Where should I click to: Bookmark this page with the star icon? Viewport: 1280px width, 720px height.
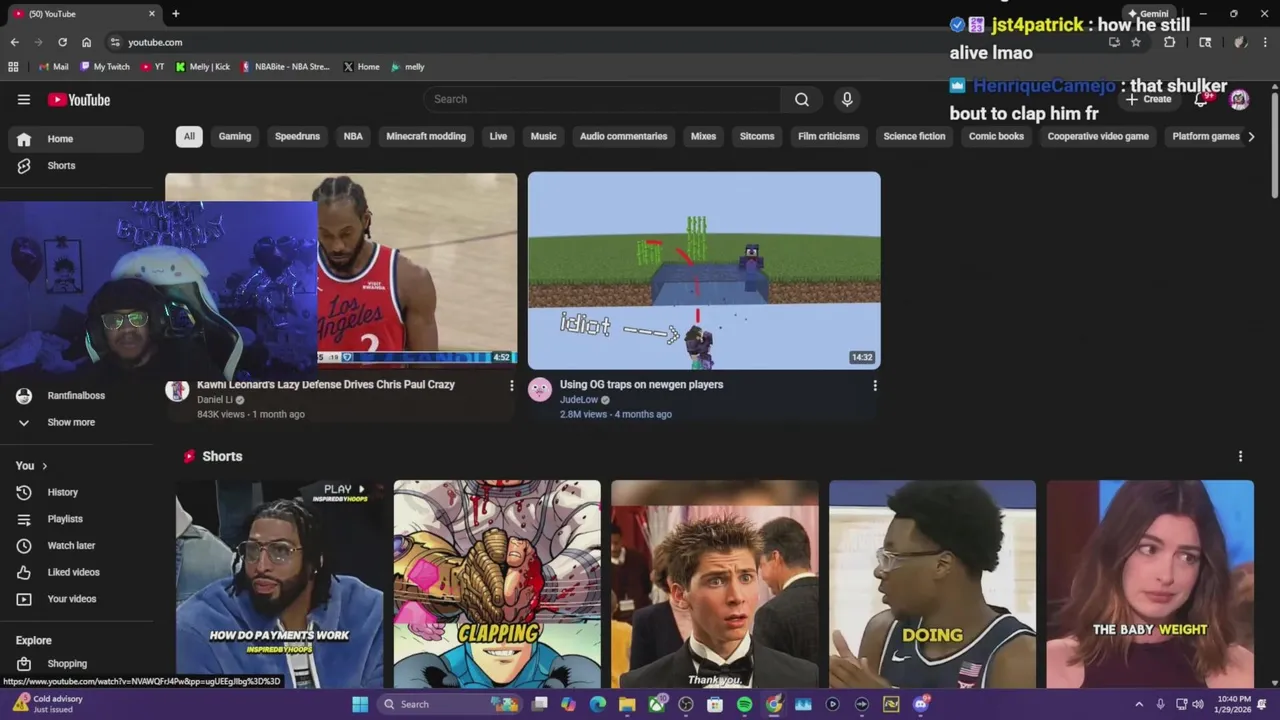point(1136,42)
